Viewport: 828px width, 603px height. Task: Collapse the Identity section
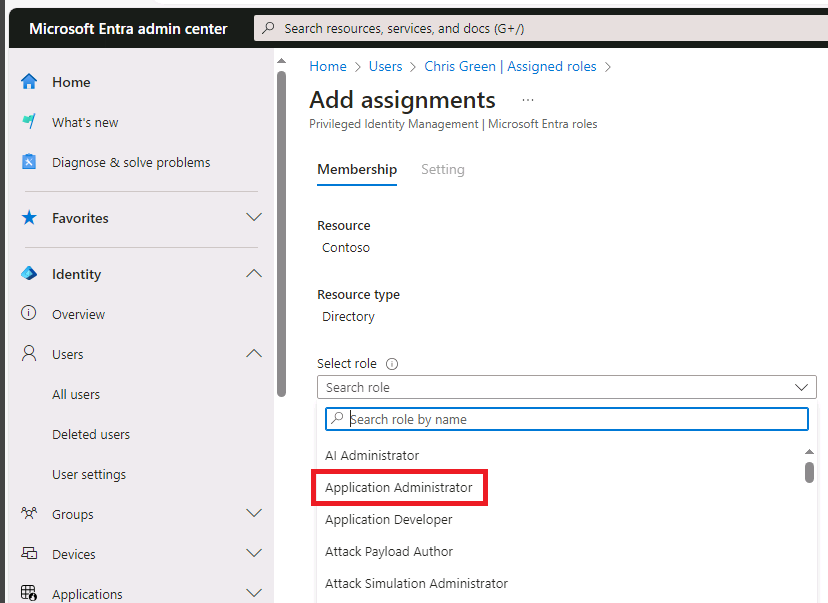pyautogui.click(x=254, y=273)
